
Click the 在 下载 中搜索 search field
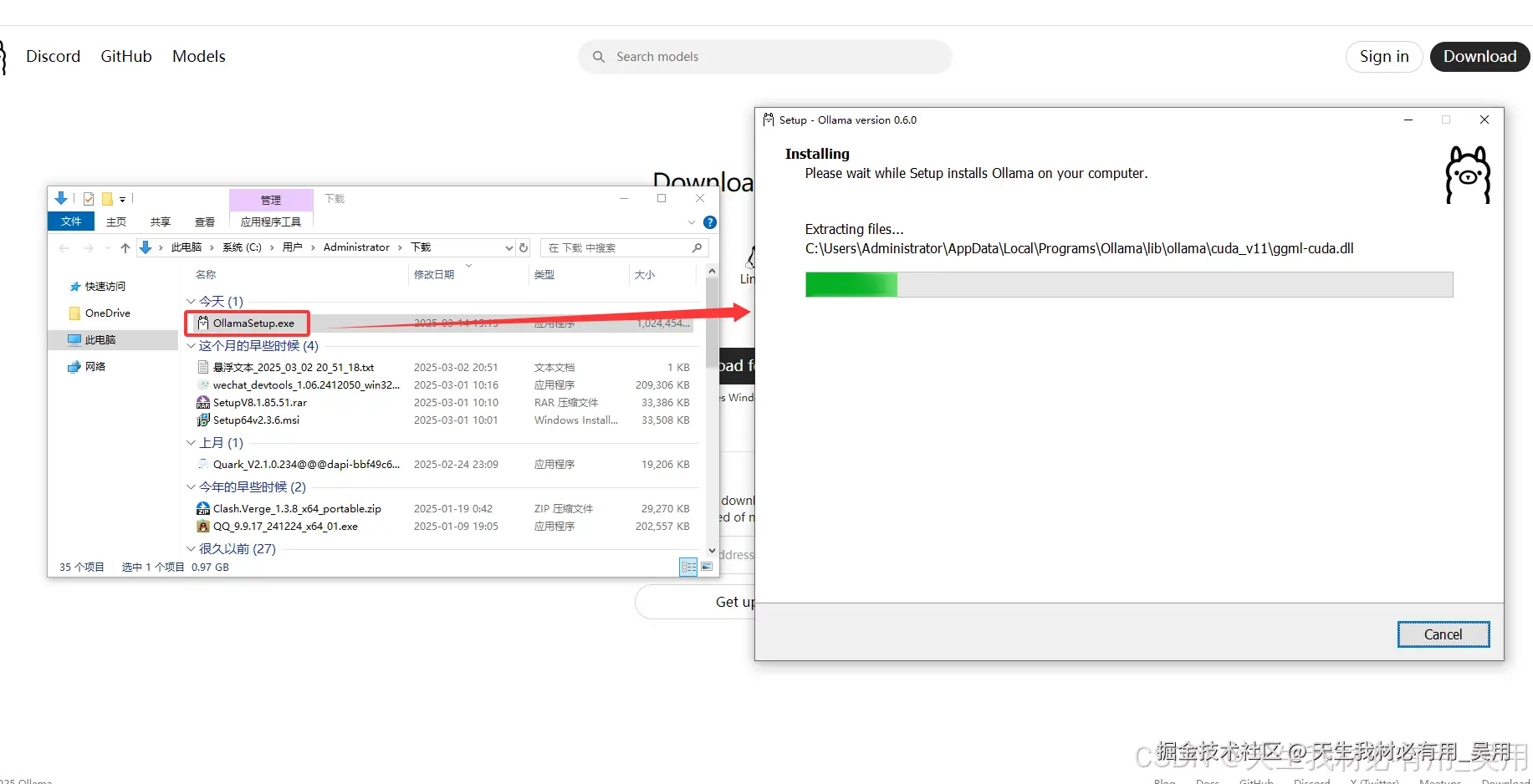[x=624, y=247]
